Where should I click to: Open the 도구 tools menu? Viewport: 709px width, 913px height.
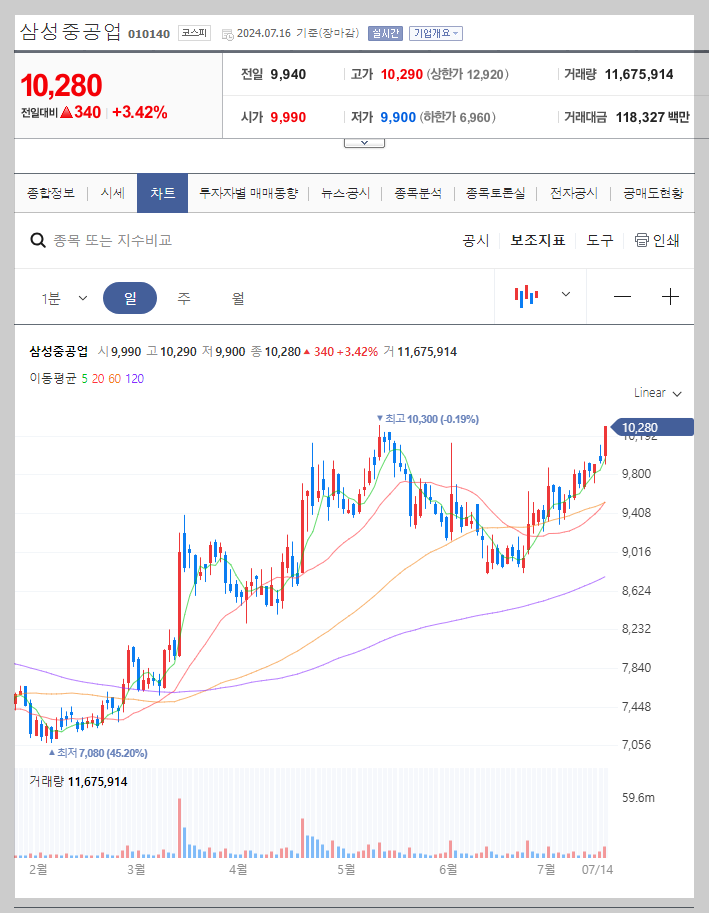pyautogui.click(x=600, y=240)
